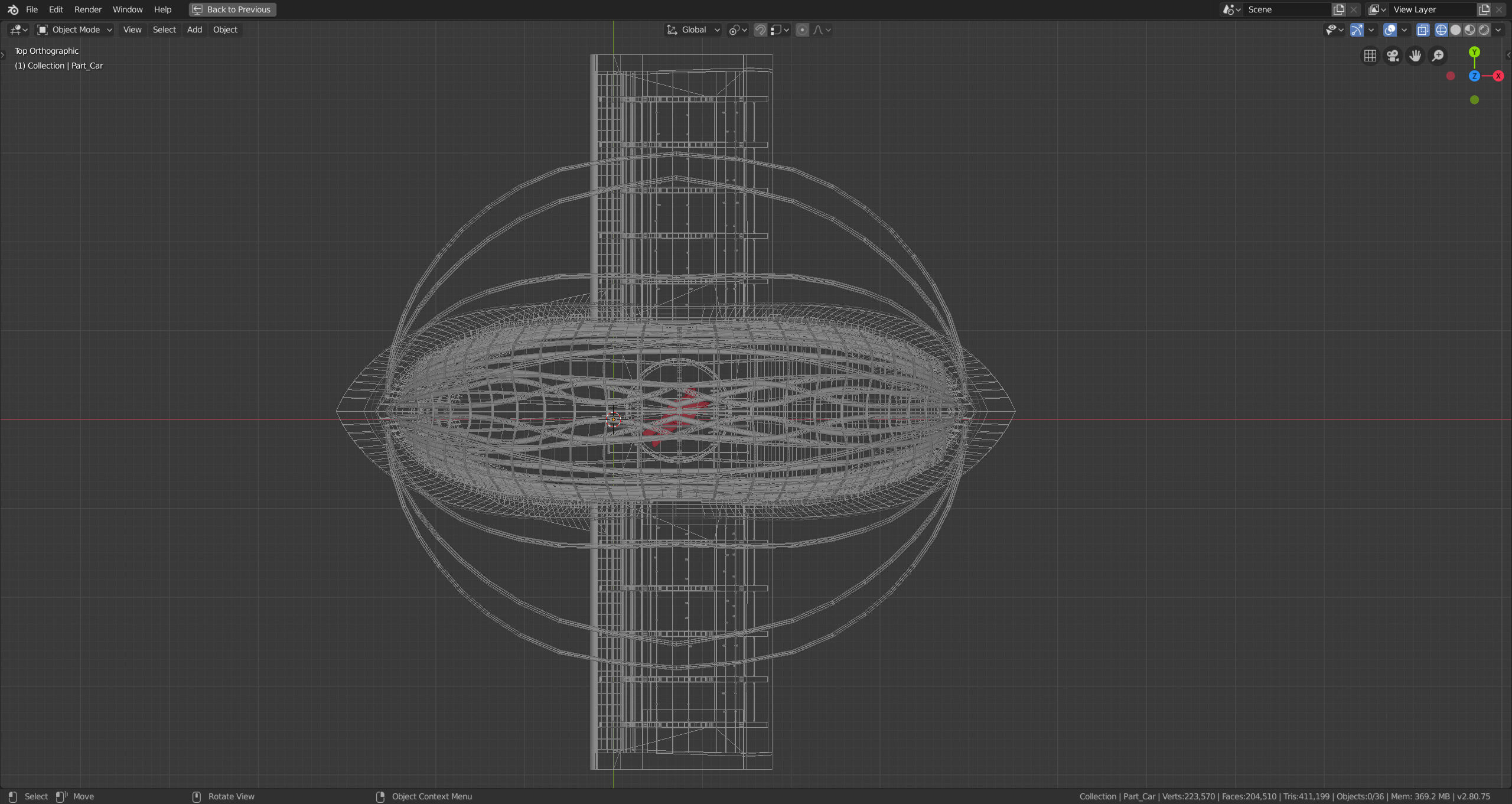Click the Blender logo icon
Viewport: 1512px width, 804px height.
point(13,9)
